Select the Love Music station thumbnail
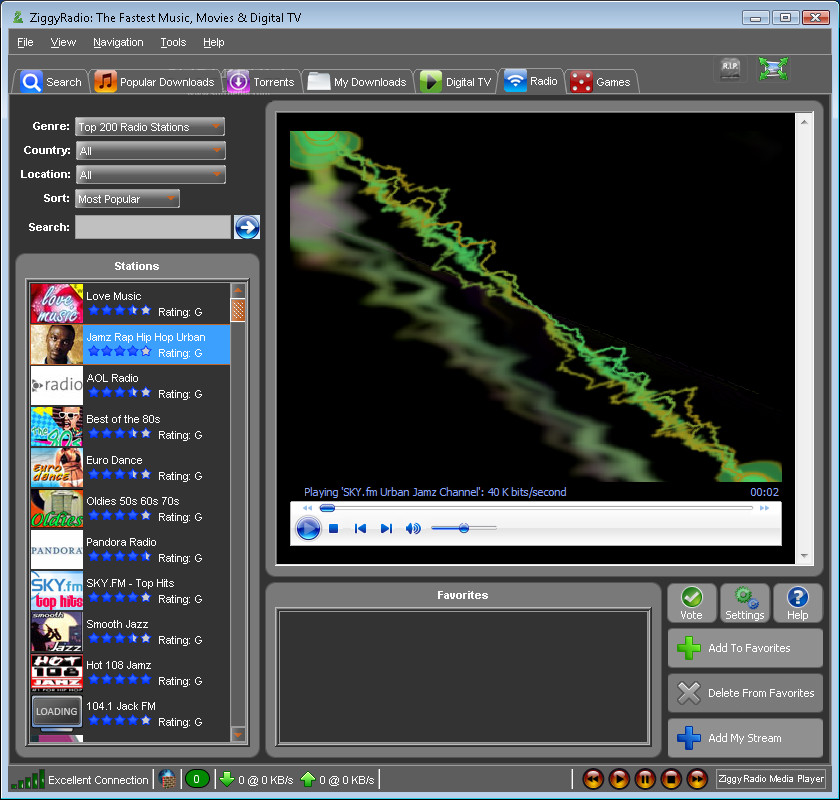This screenshot has height=800, width=840. (57, 303)
